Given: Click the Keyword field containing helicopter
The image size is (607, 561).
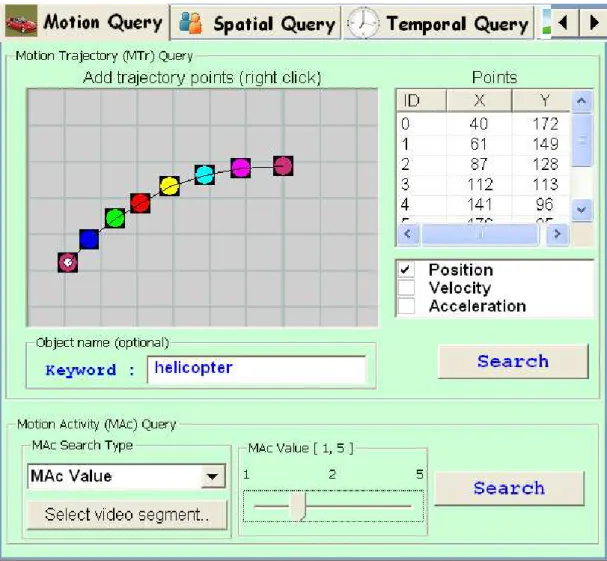Looking at the screenshot, I should click(256, 369).
